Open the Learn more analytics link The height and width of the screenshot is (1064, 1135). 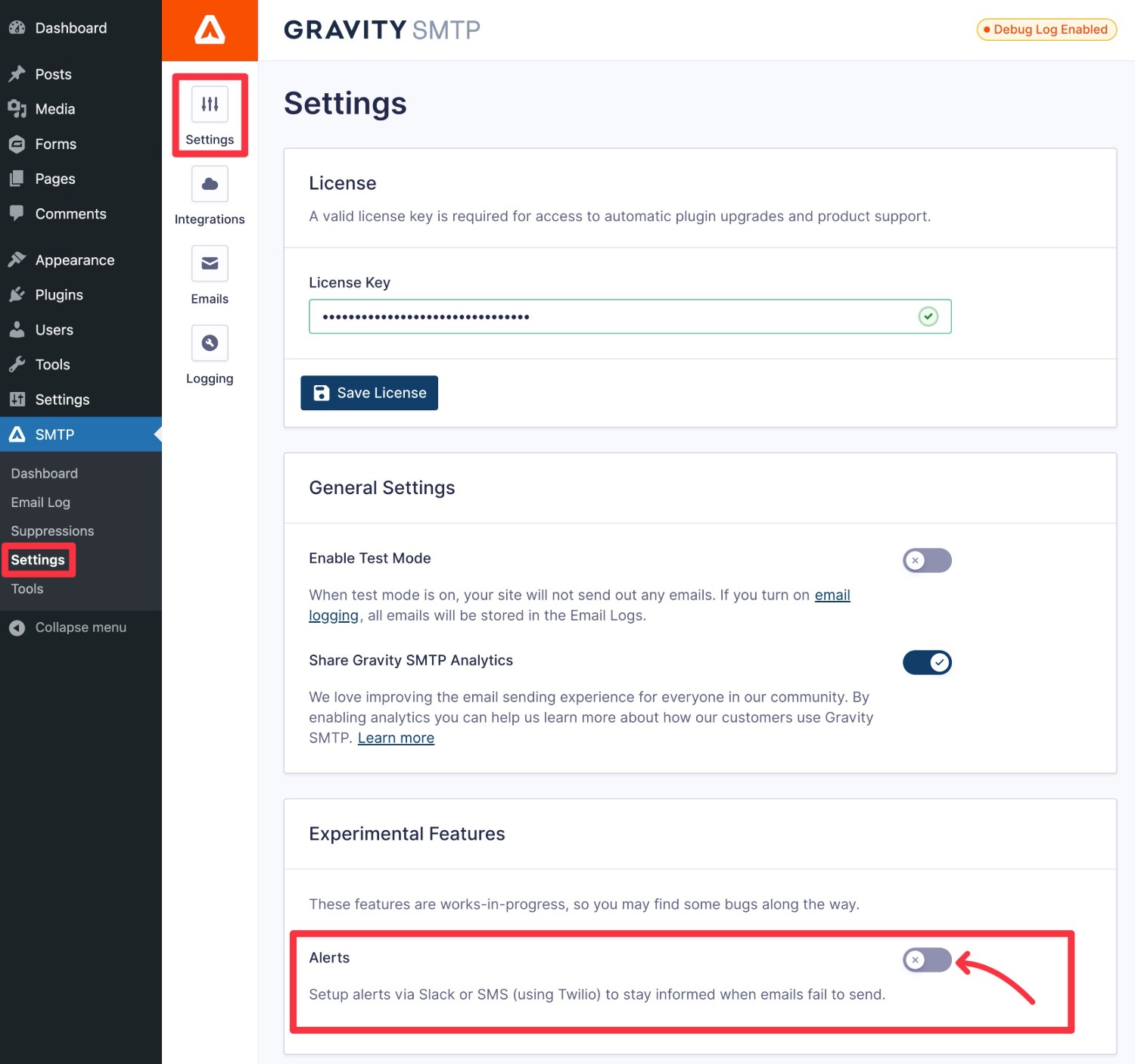[396, 738]
